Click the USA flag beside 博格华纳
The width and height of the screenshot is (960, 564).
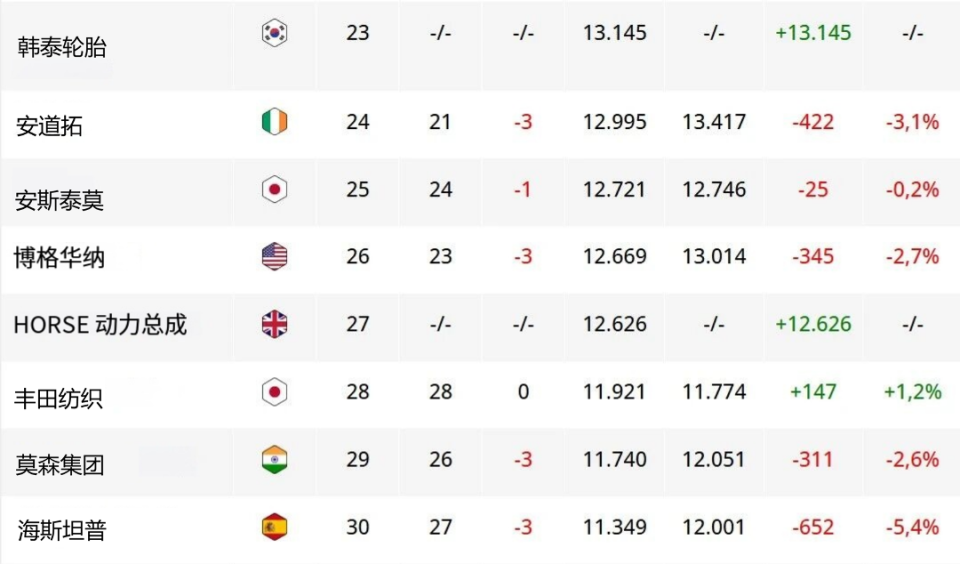pos(274,257)
